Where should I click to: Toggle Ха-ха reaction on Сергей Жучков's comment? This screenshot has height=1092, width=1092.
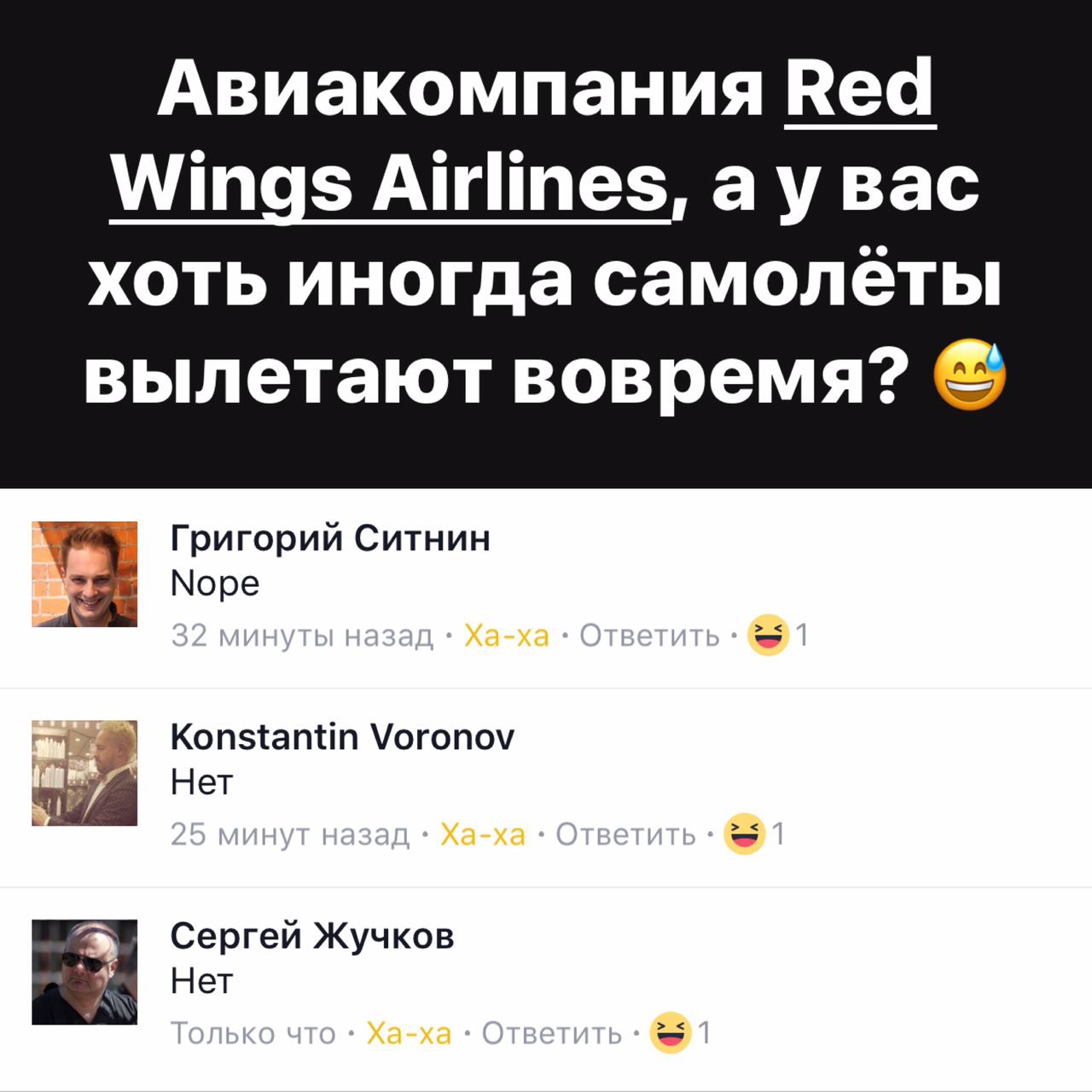(x=409, y=1033)
